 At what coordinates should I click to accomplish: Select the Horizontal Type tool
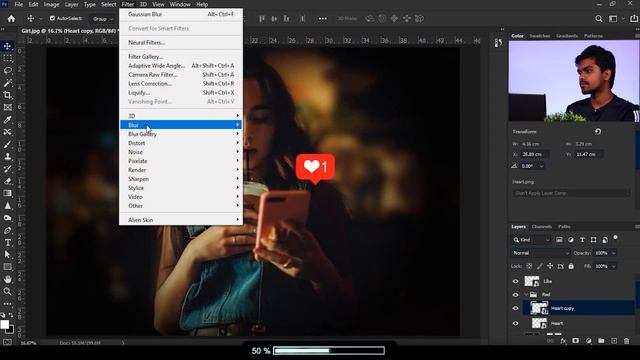[7, 242]
